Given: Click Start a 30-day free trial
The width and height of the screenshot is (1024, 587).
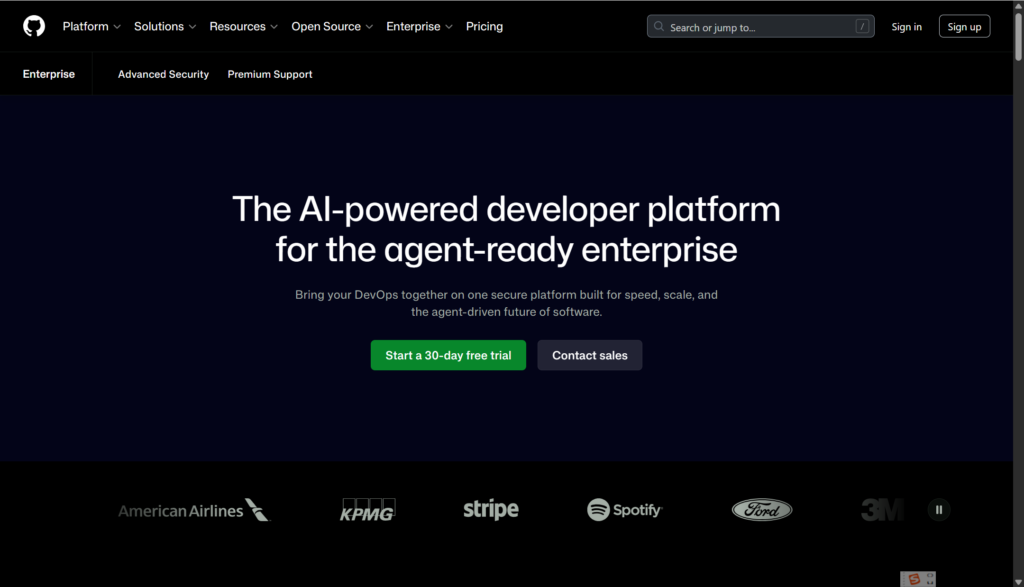Looking at the screenshot, I should click(448, 355).
